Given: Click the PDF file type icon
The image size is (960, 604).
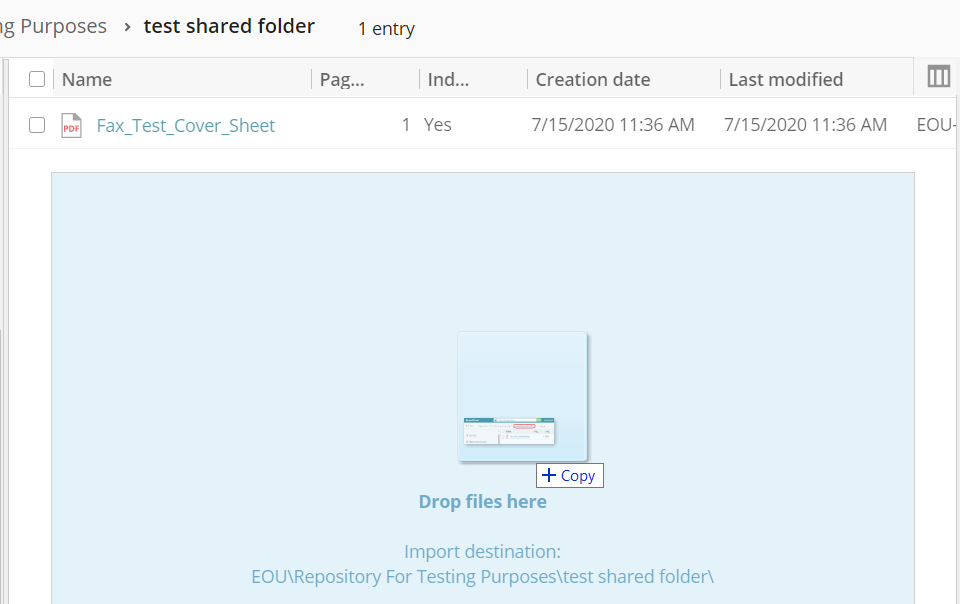Looking at the screenshot, I should tap(71, 125).
